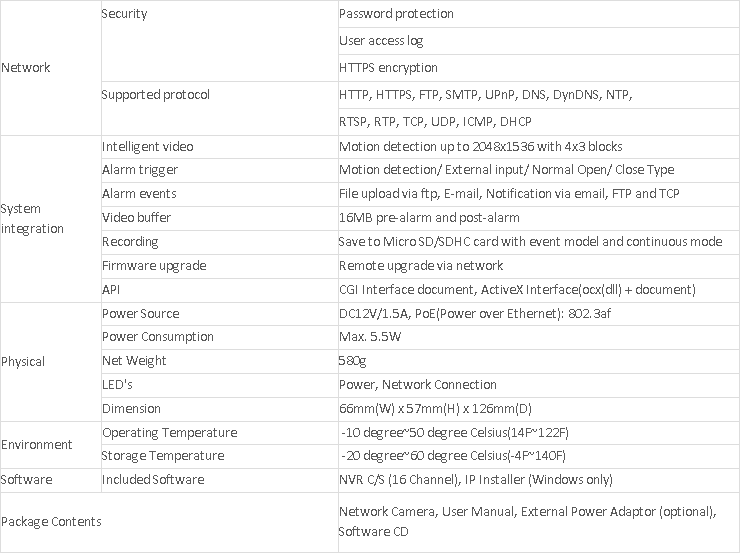Select 'Power, Network Connection' LED text

point(418,385)
